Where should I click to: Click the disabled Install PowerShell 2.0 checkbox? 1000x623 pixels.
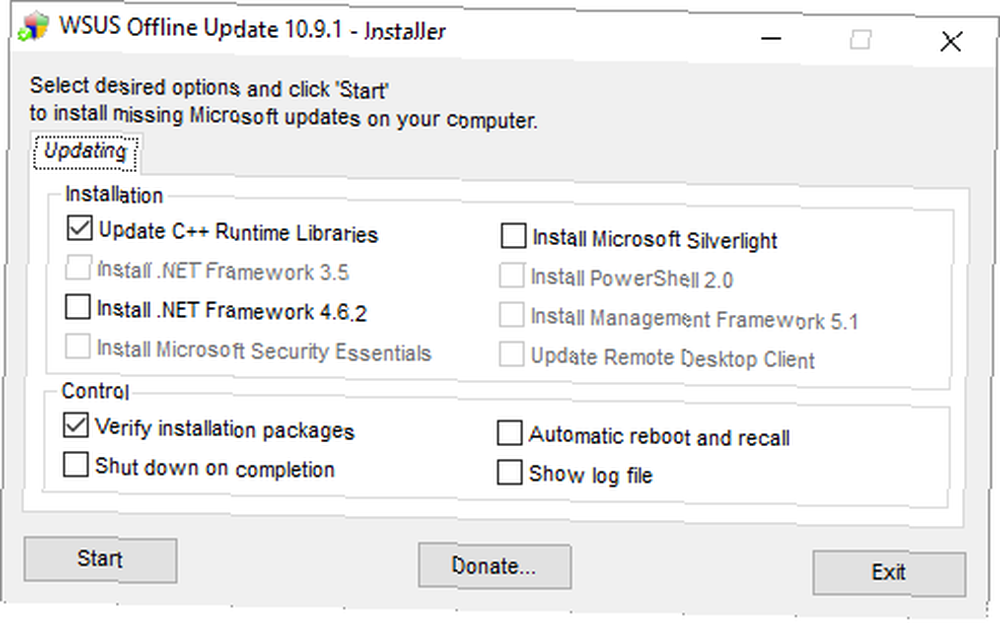511,275
